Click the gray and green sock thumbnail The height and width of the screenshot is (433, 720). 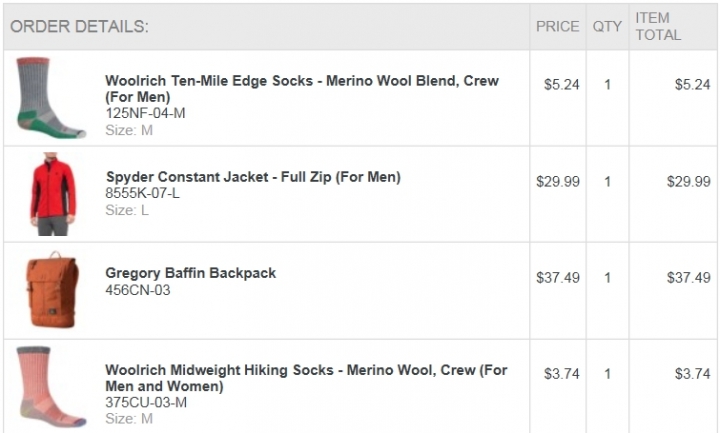tap(51, 98)
